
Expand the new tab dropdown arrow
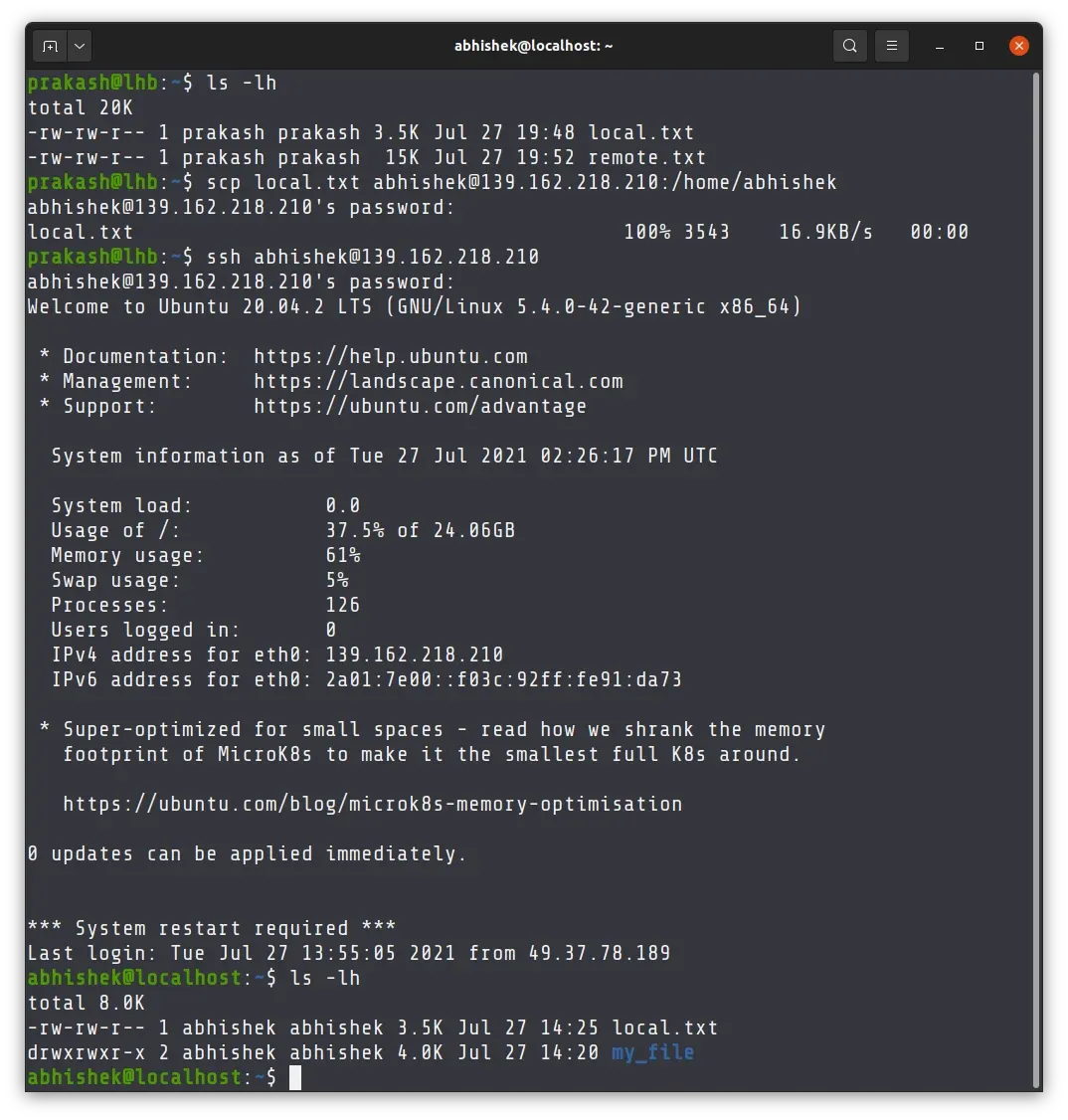click(80, 47)
